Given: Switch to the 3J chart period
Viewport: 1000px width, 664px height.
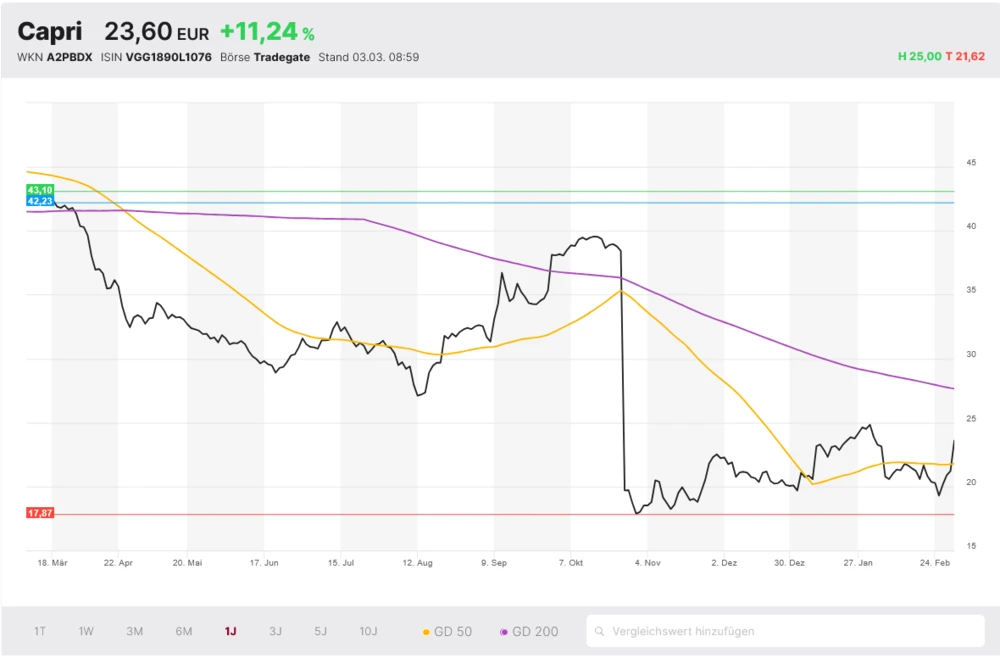Looking at the screenshot, I should [275, 631].
